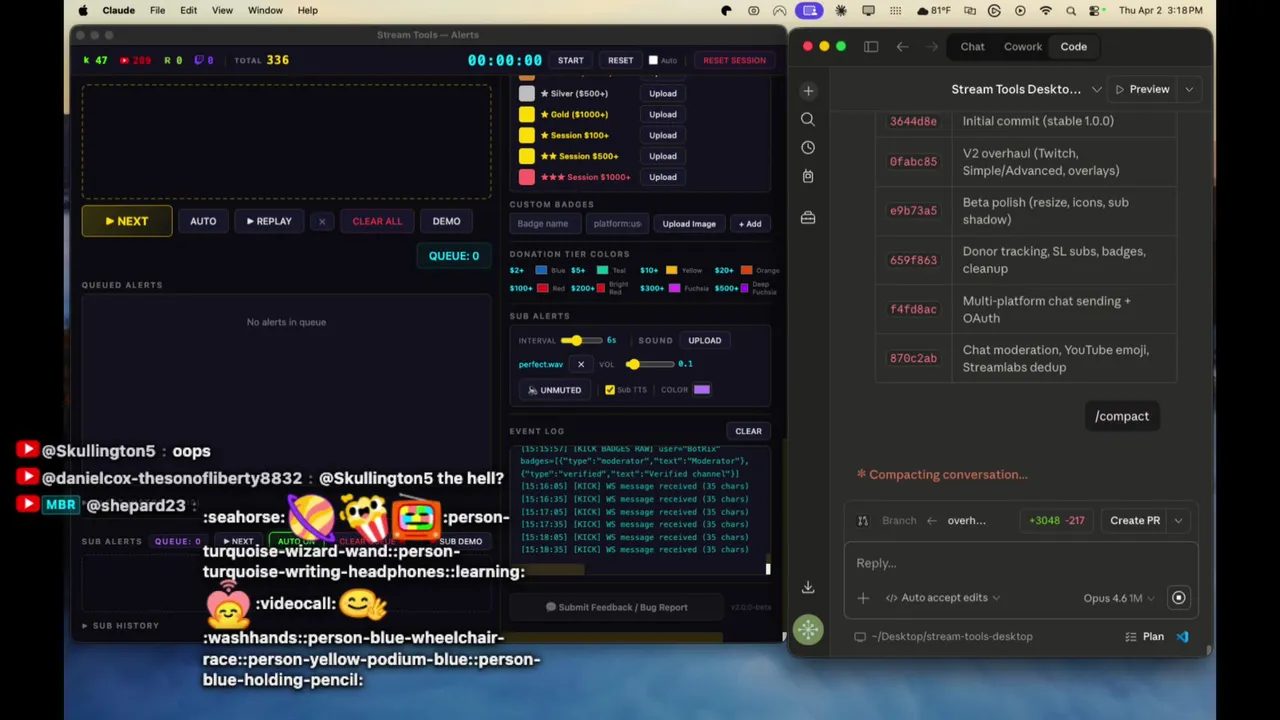Click the Plan checklist icon
Screen dimensions: 1280x720
[x=1131, y=637]
